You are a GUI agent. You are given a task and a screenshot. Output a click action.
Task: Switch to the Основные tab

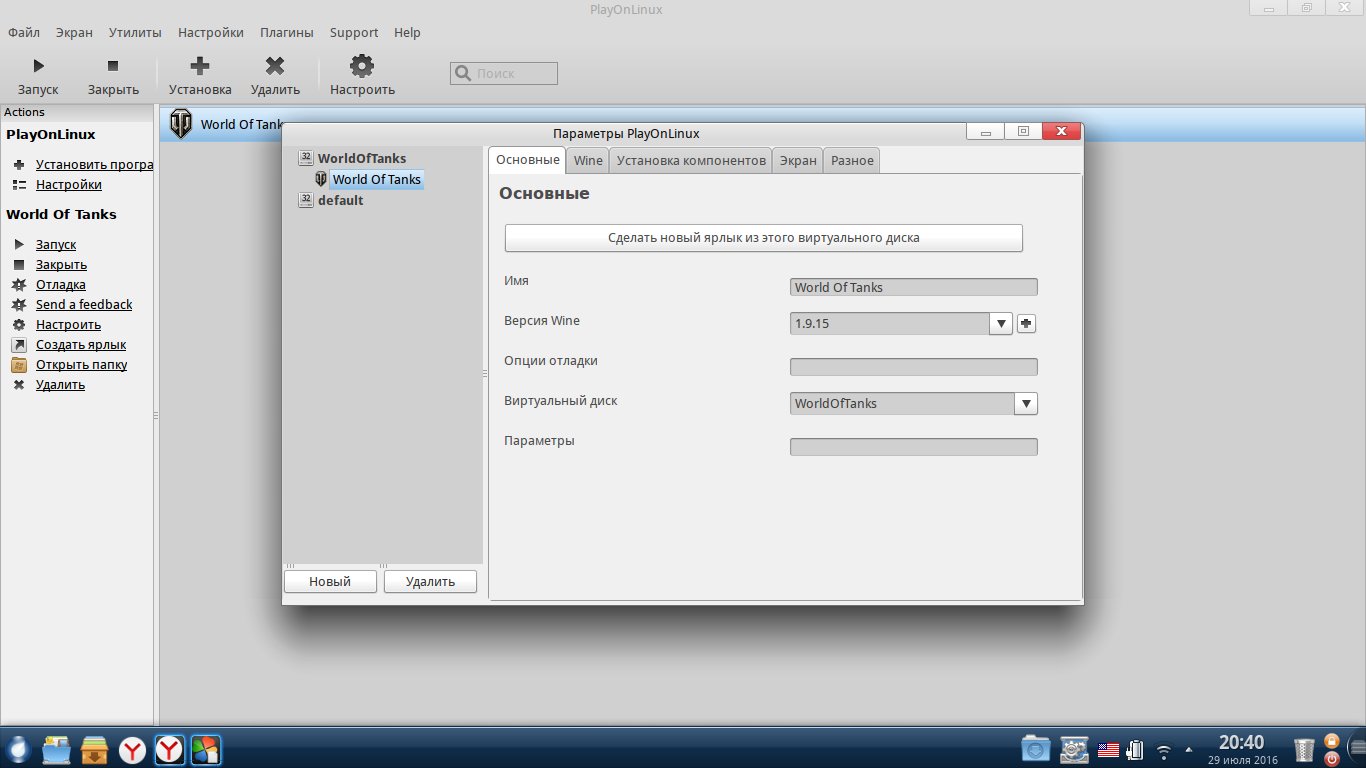[x=528, y=160]
